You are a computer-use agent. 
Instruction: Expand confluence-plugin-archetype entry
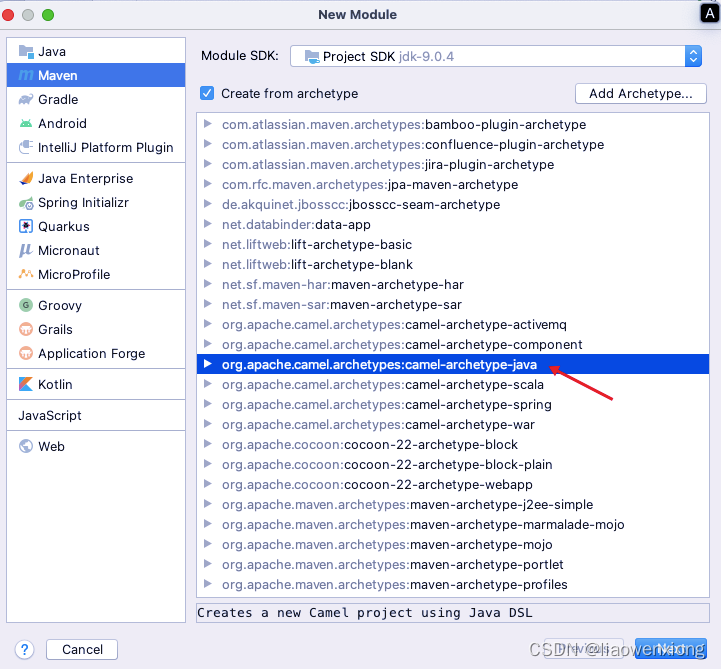(x=208, y=144)
